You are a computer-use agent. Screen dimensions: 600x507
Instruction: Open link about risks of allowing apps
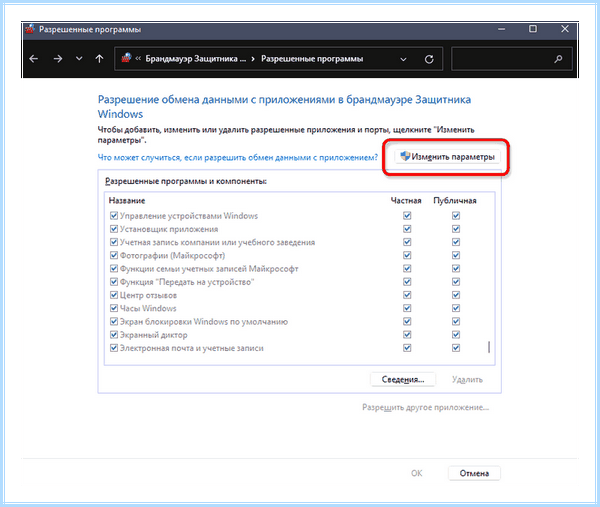[238, 157]
